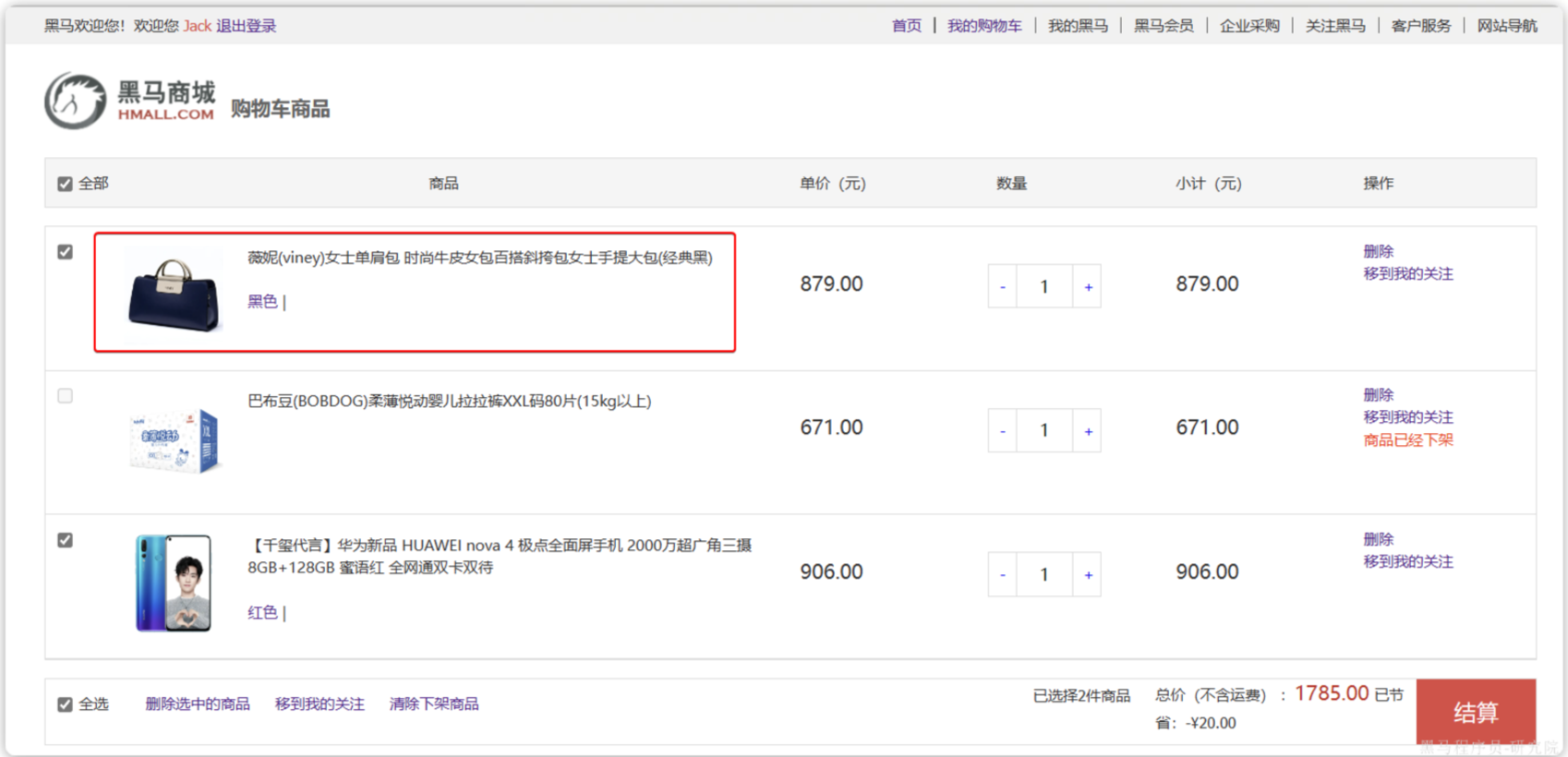Open the viney handbag product thumbnail

tap(174, 294)
